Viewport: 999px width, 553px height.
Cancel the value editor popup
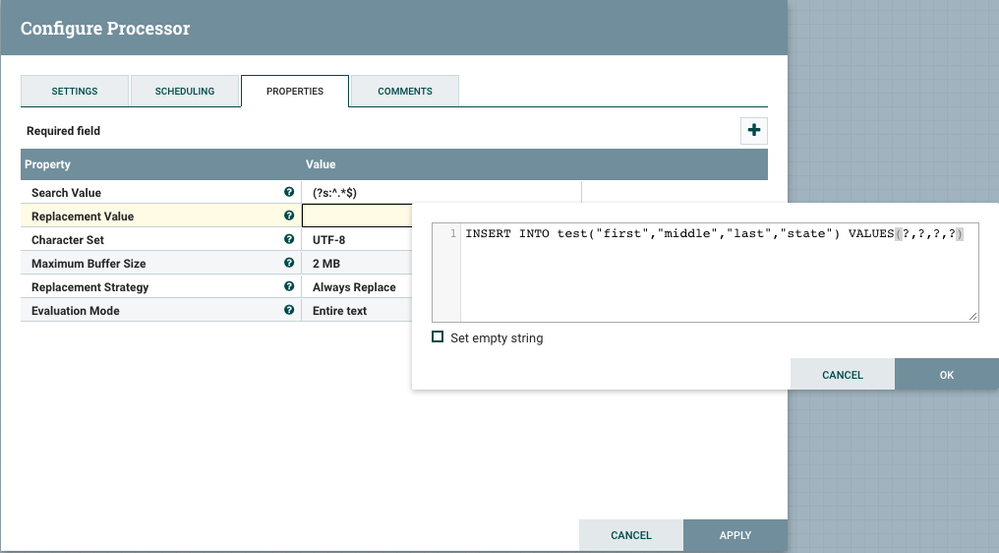tap(842, 375)
